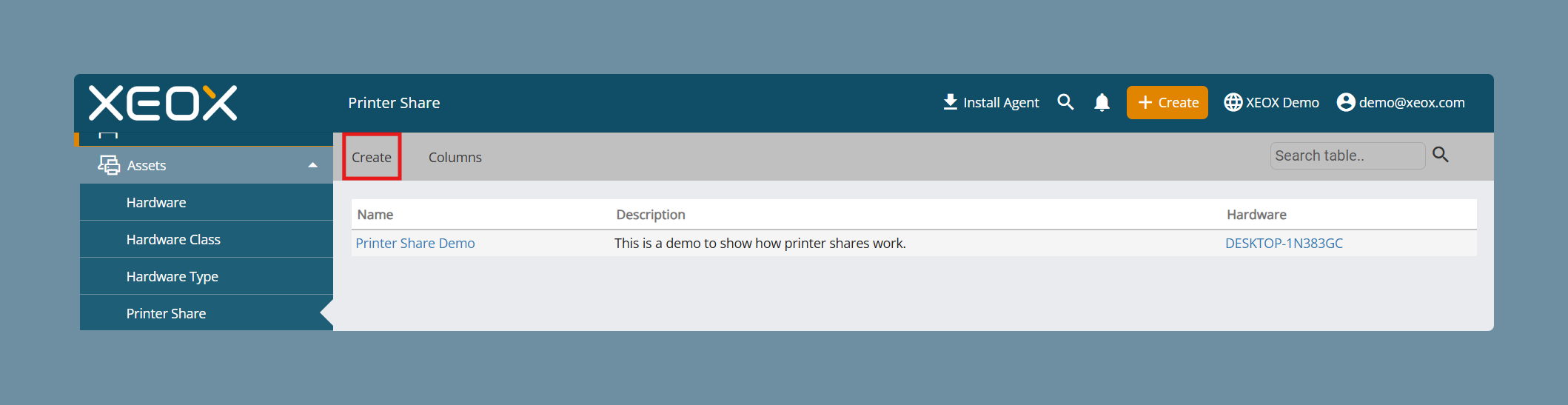The height and width of the screenshot is (405, 1568).
Task: Click the user account avatar icon
Action: (x=1346, y=102)
